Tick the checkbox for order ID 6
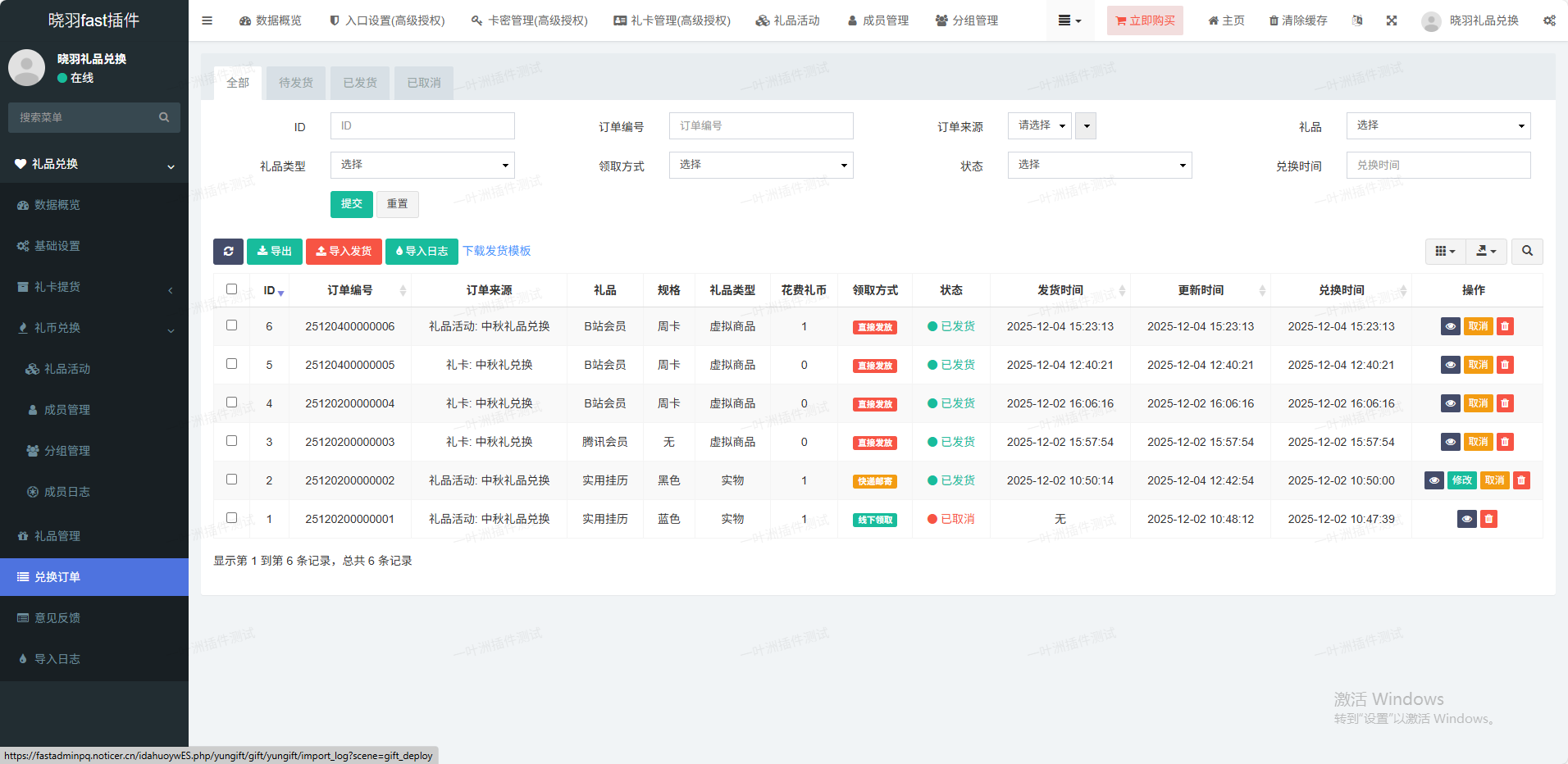This screenshot has width=1568, height=764. 231,325
